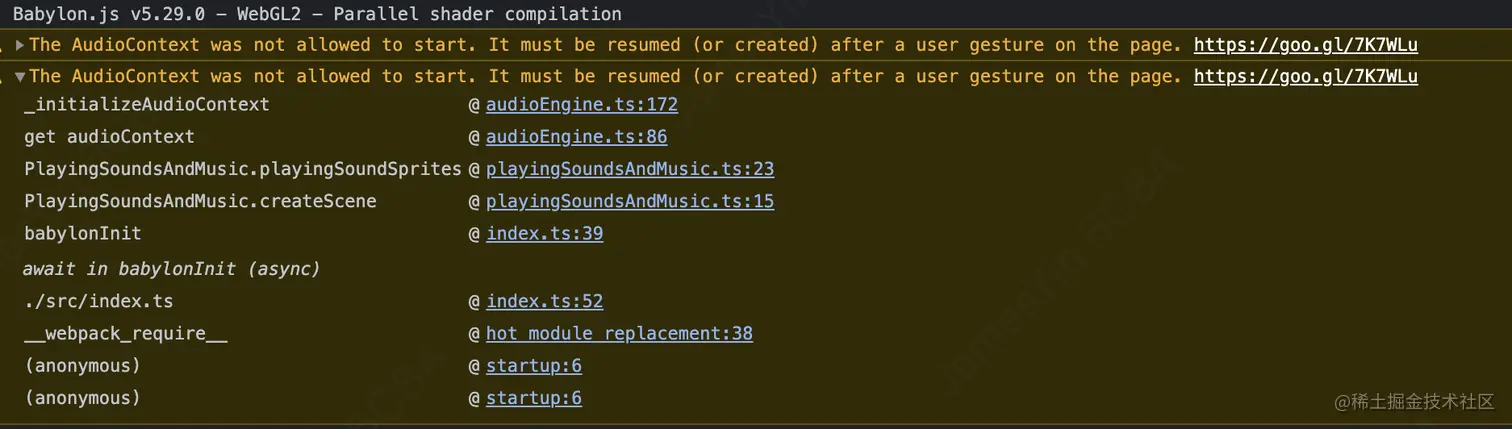Viewport: 1512px width, 429px height.
Task: Click the _initializeAudioContext stack frame name
Action: [x=146, y=105]
